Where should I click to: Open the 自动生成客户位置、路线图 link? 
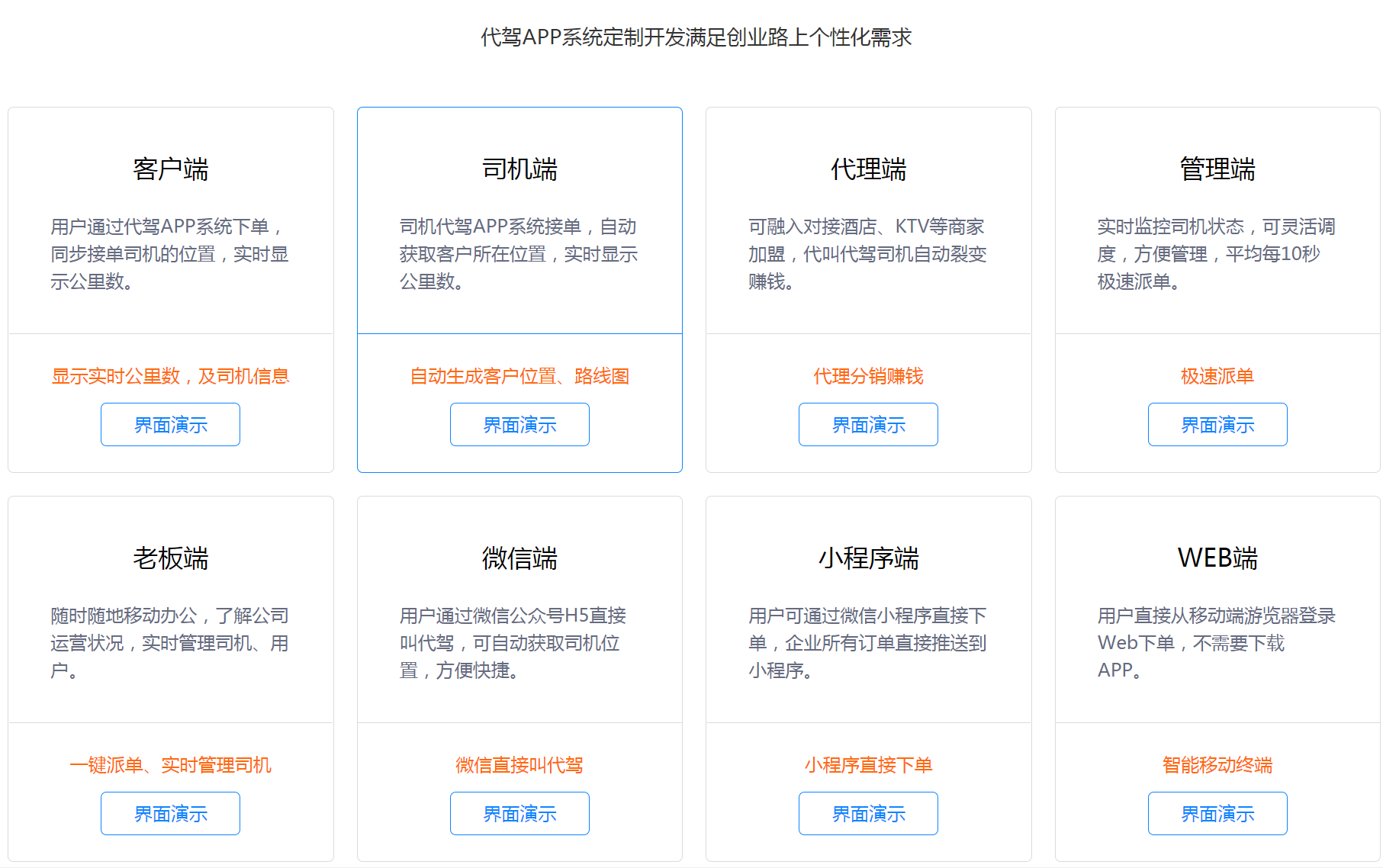(x=519, y=375)
